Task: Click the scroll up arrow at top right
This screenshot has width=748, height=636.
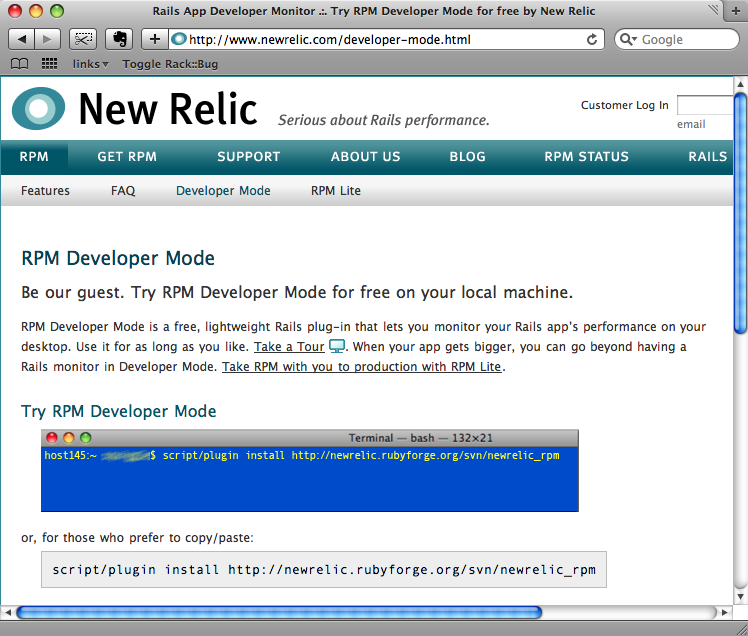Action: tap(740, 84)
